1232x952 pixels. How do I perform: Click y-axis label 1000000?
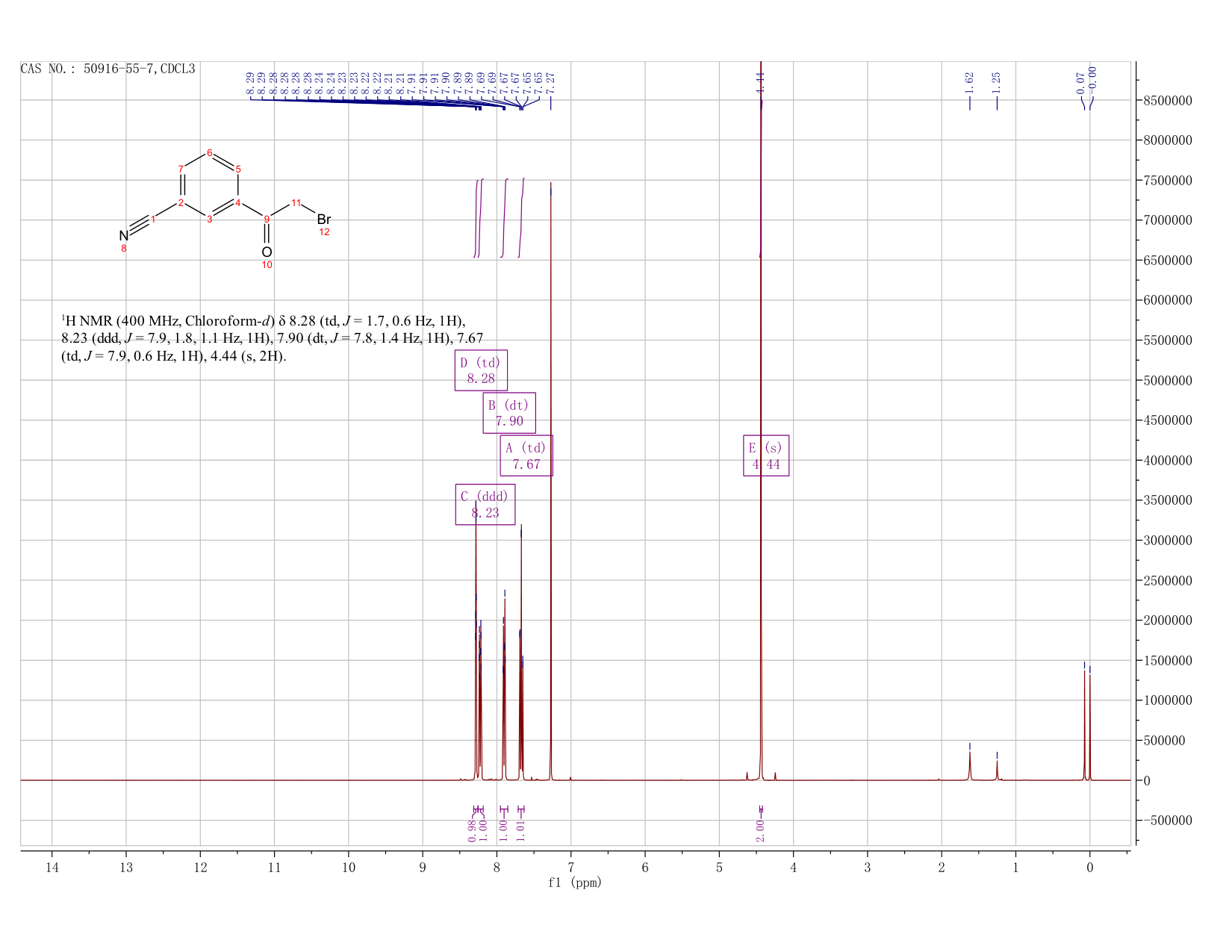pyautogui.click(x=1168, y=700)
